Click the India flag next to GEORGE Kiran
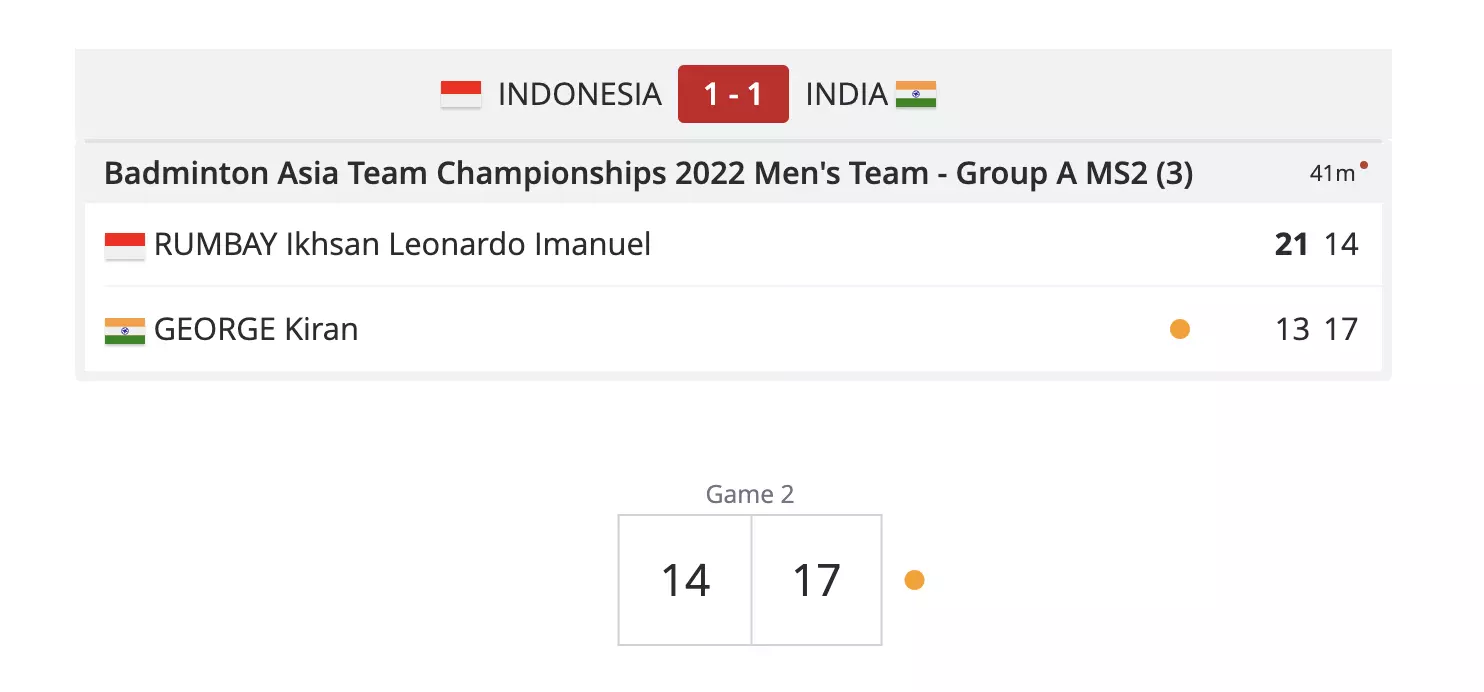Viewport: 1484px width, 692px height. point(125,330)
